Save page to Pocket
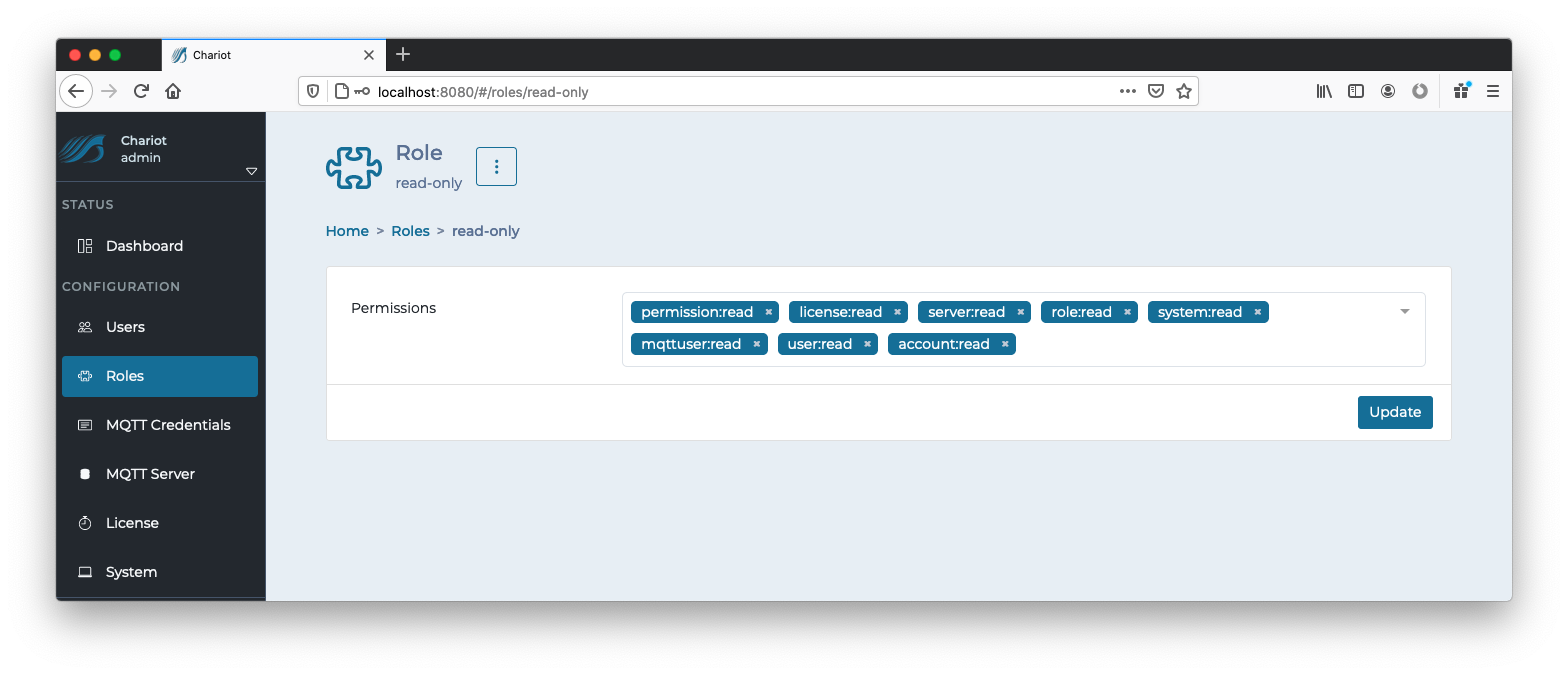1568x675 pixels. click(1156, 91)
